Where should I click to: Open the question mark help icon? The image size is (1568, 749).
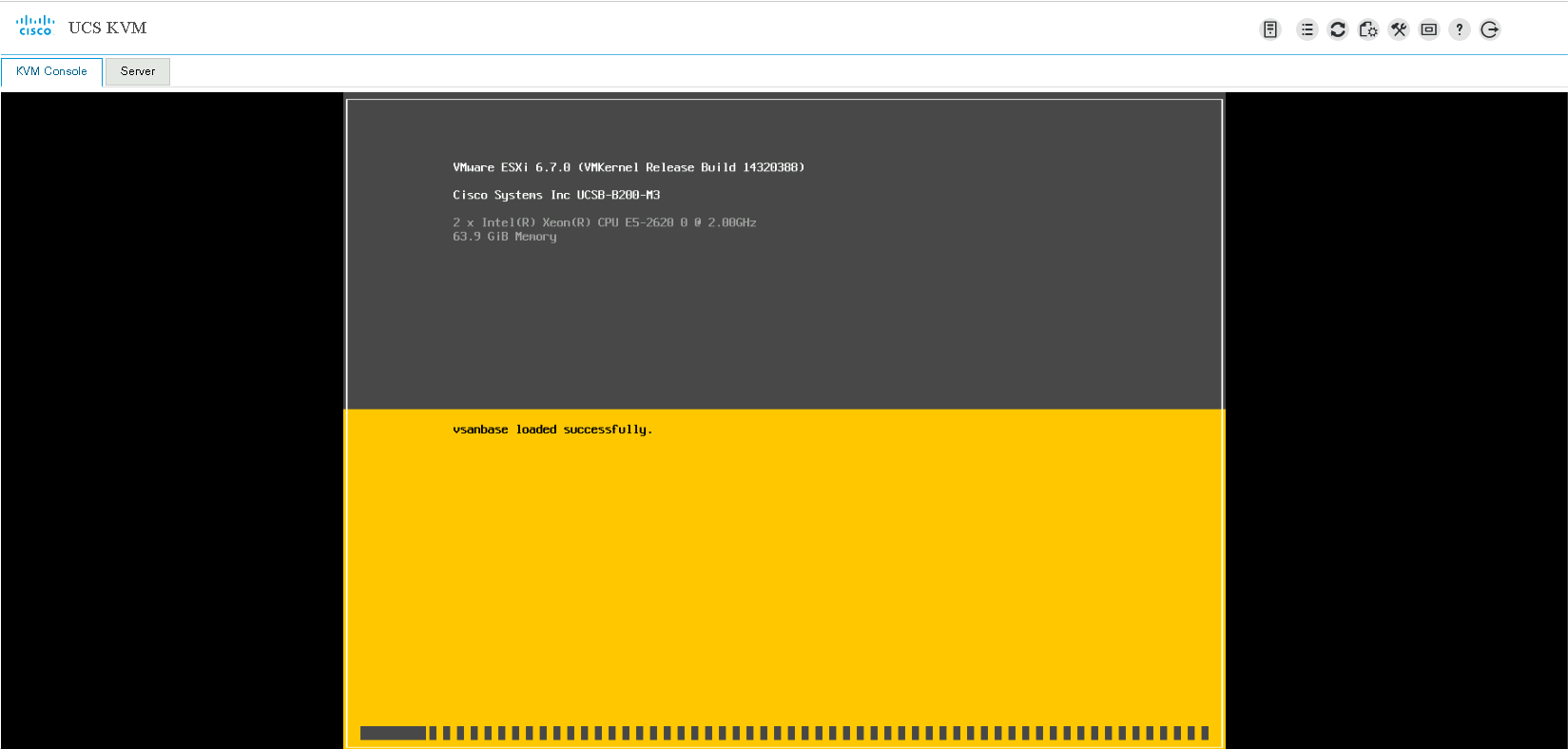coord(1460,29)
